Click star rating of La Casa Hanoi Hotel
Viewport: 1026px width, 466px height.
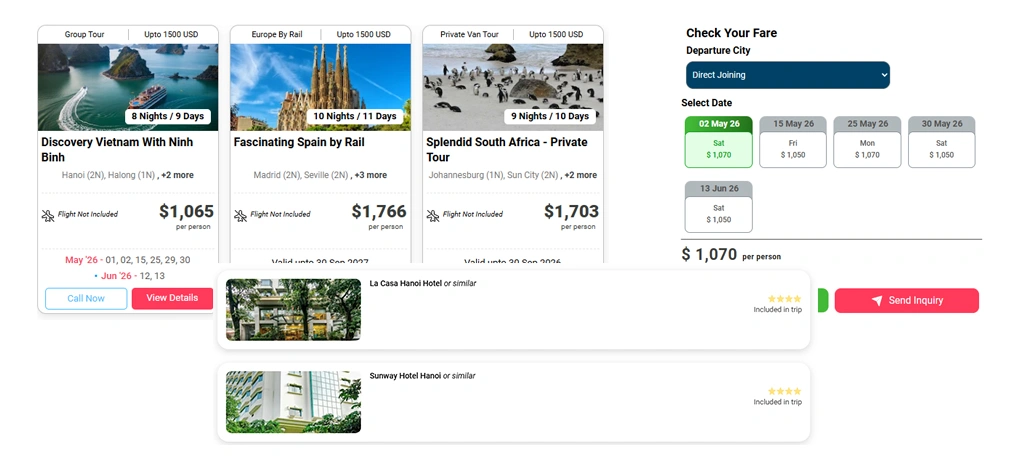pyautogui.click(x=784, y=299)
